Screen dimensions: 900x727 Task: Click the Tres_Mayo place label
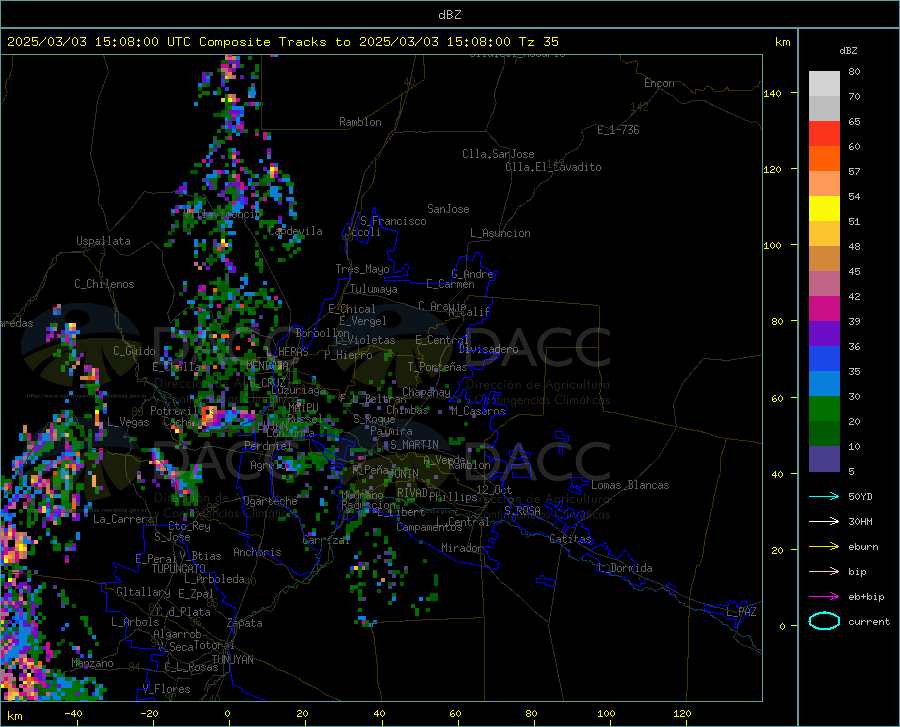tap(362, 269)
